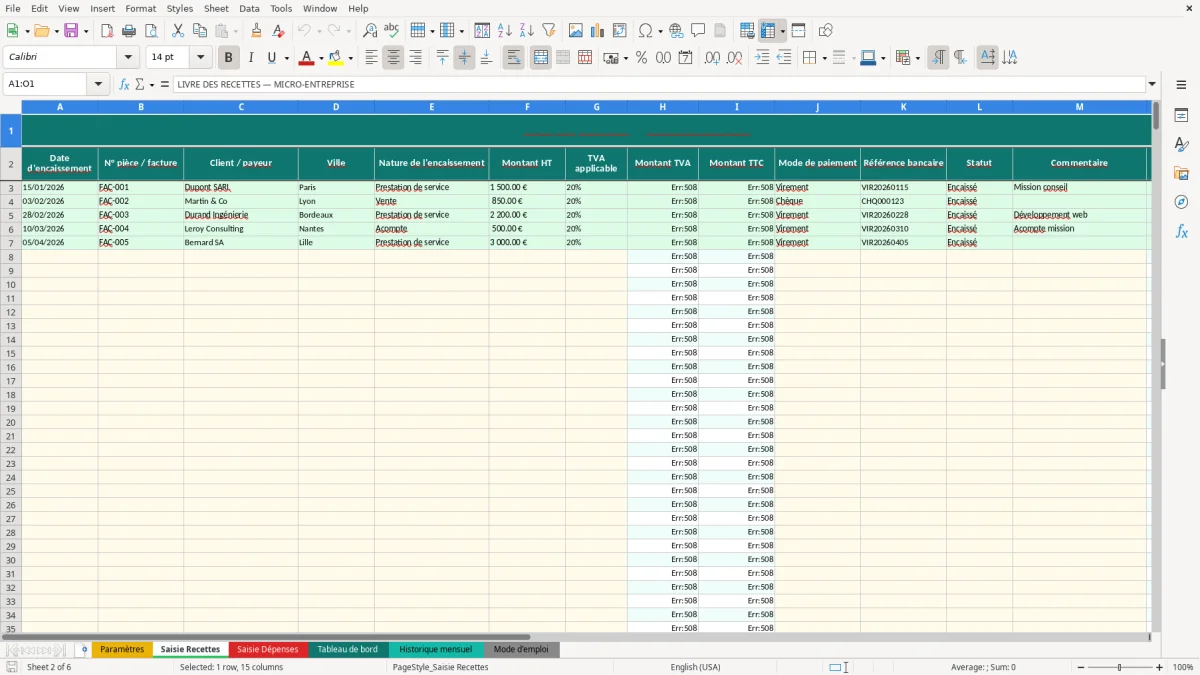The height and width of the screenshot is (675, 1200).
Task: Activate the Clone Formatting paintbrush
Action: 256,31
